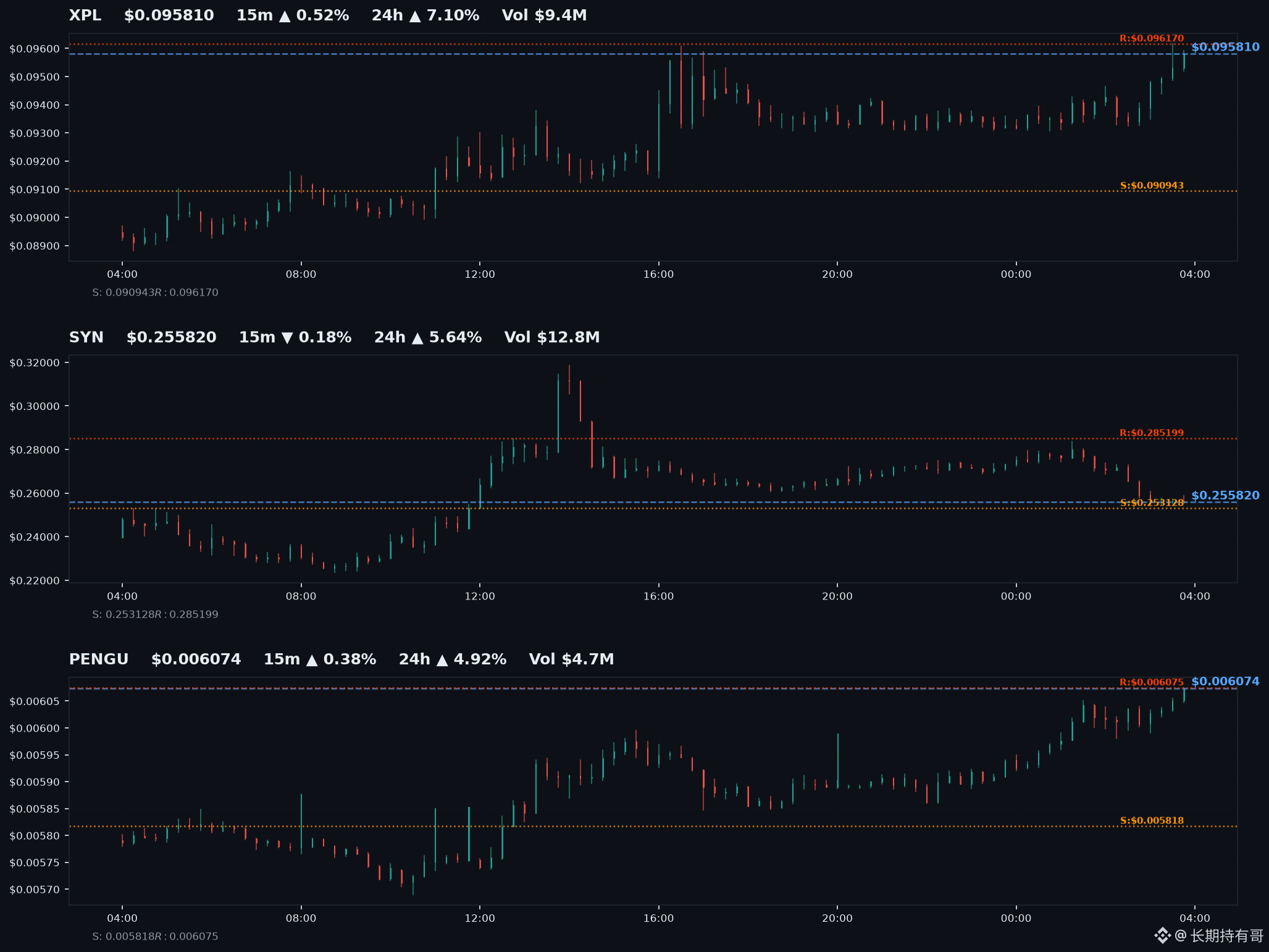Click PENGU 24h change 4.92%
Screen dimensions: 1269x952
tap(453, 659)
